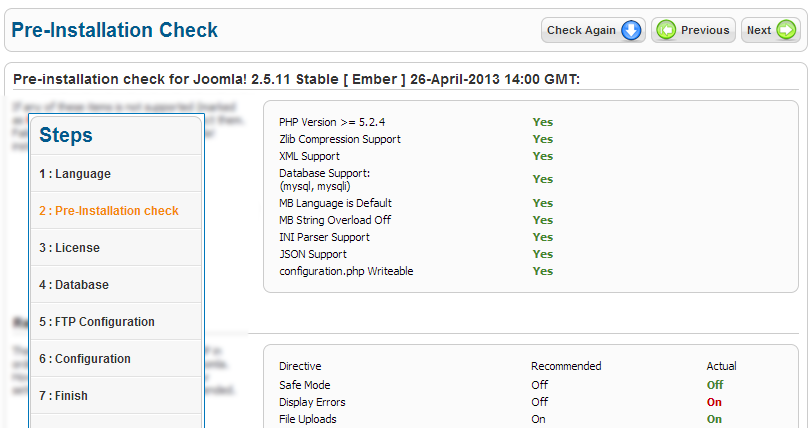Screen dimensions: 812x428
Task: Open step 4 : Database
Action: (116, 284)
